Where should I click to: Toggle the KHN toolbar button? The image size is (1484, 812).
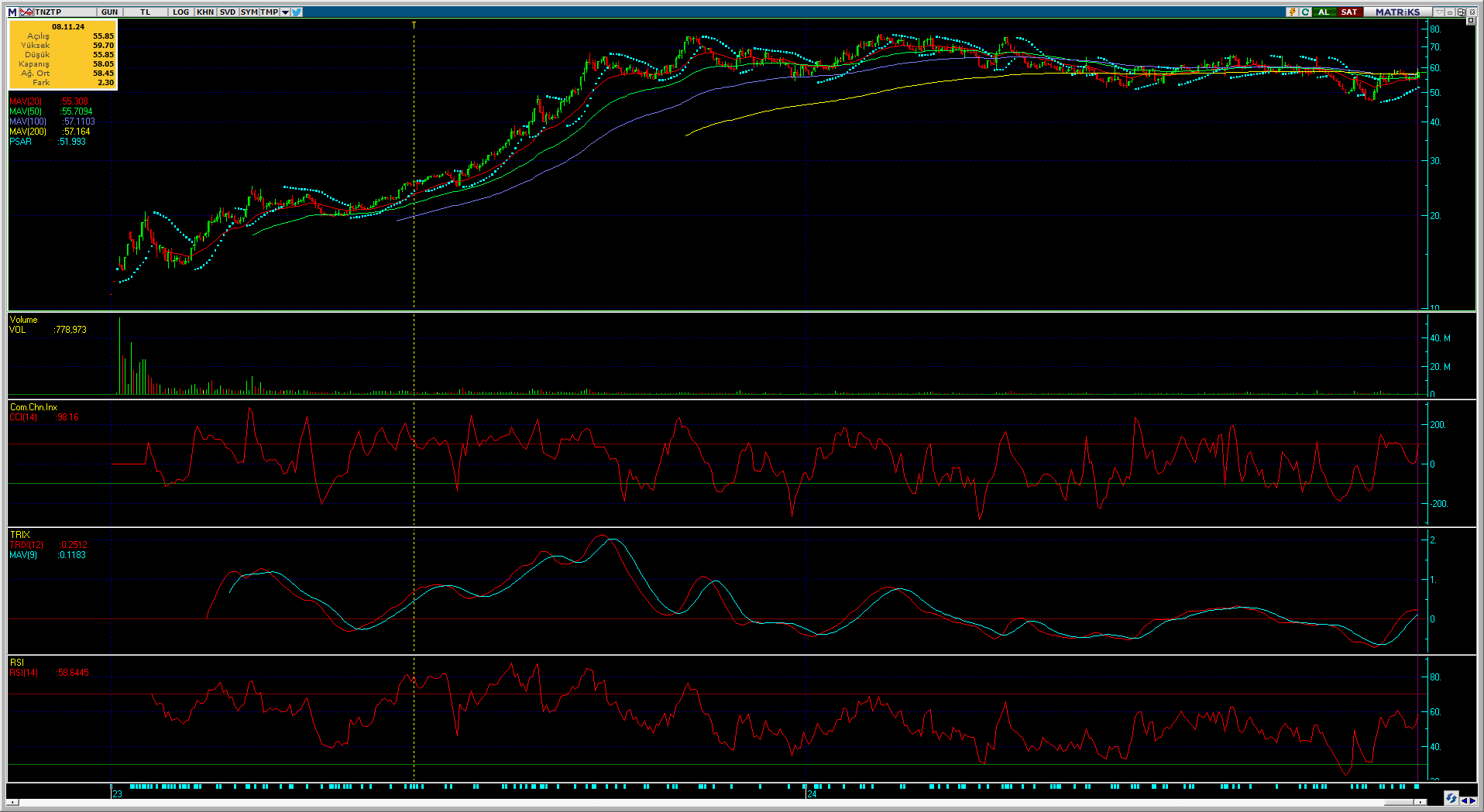click(x=205, y=12)
